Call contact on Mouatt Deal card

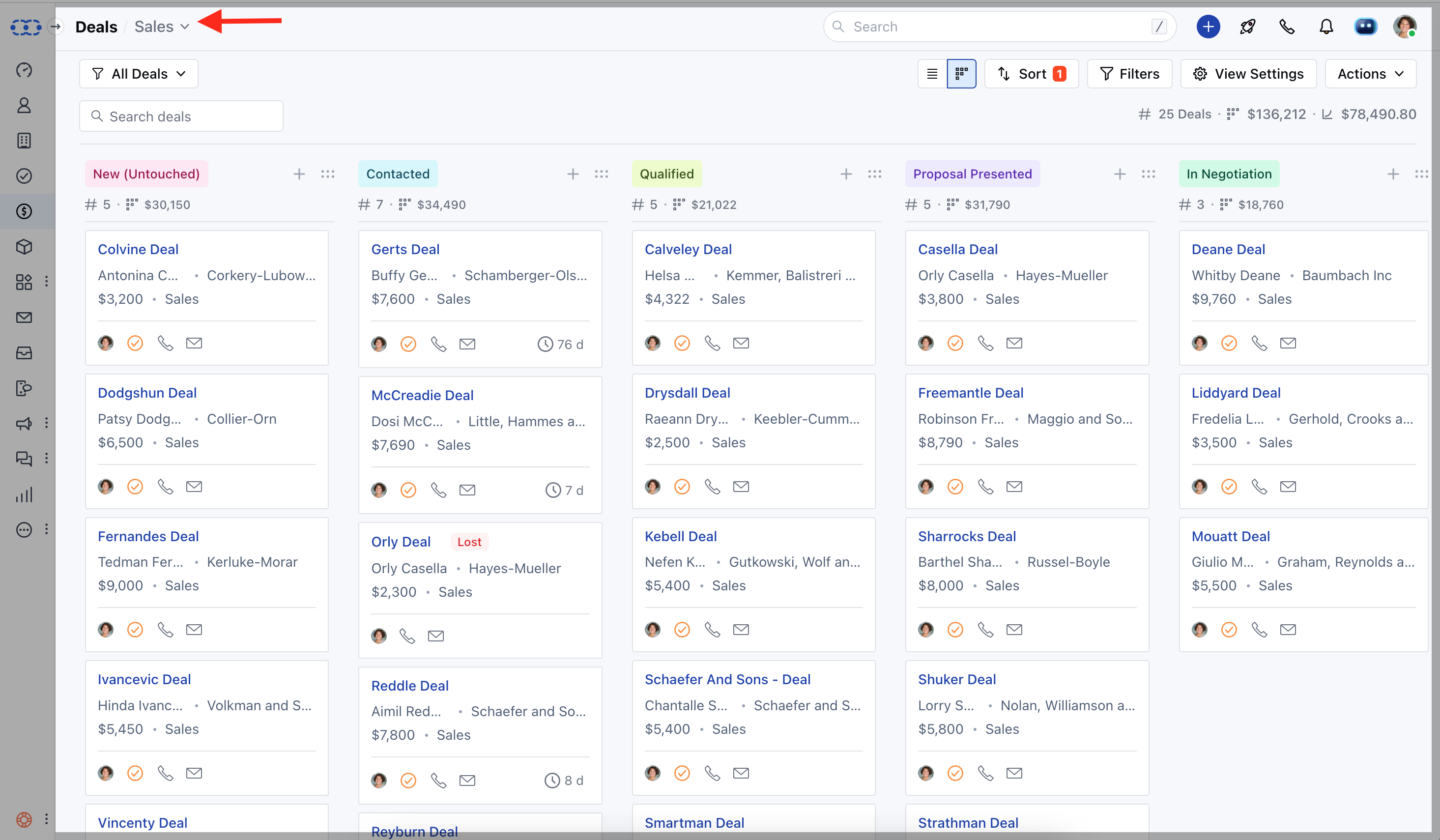(1260, 629)
